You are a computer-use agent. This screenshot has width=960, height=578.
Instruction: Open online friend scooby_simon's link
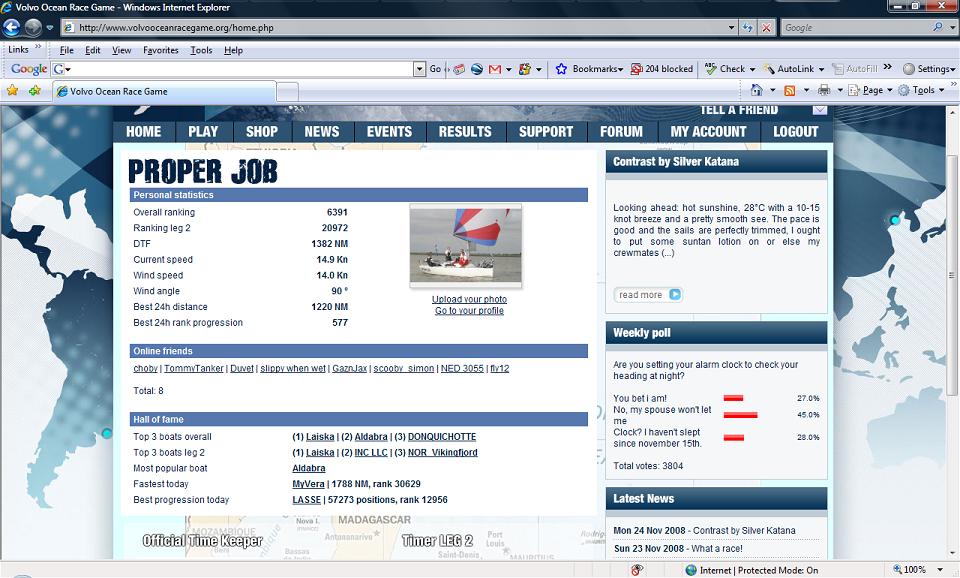click(404, 369)
